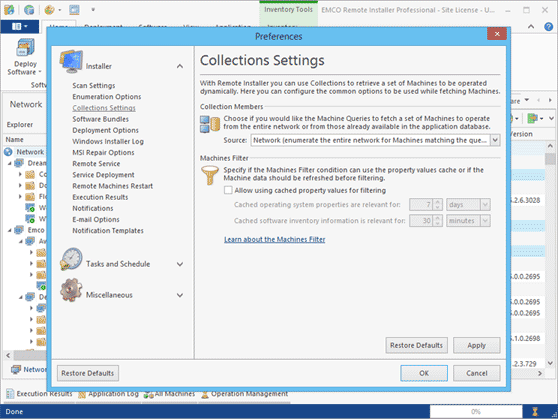Open Execution Results preferences

click(100, 197)
